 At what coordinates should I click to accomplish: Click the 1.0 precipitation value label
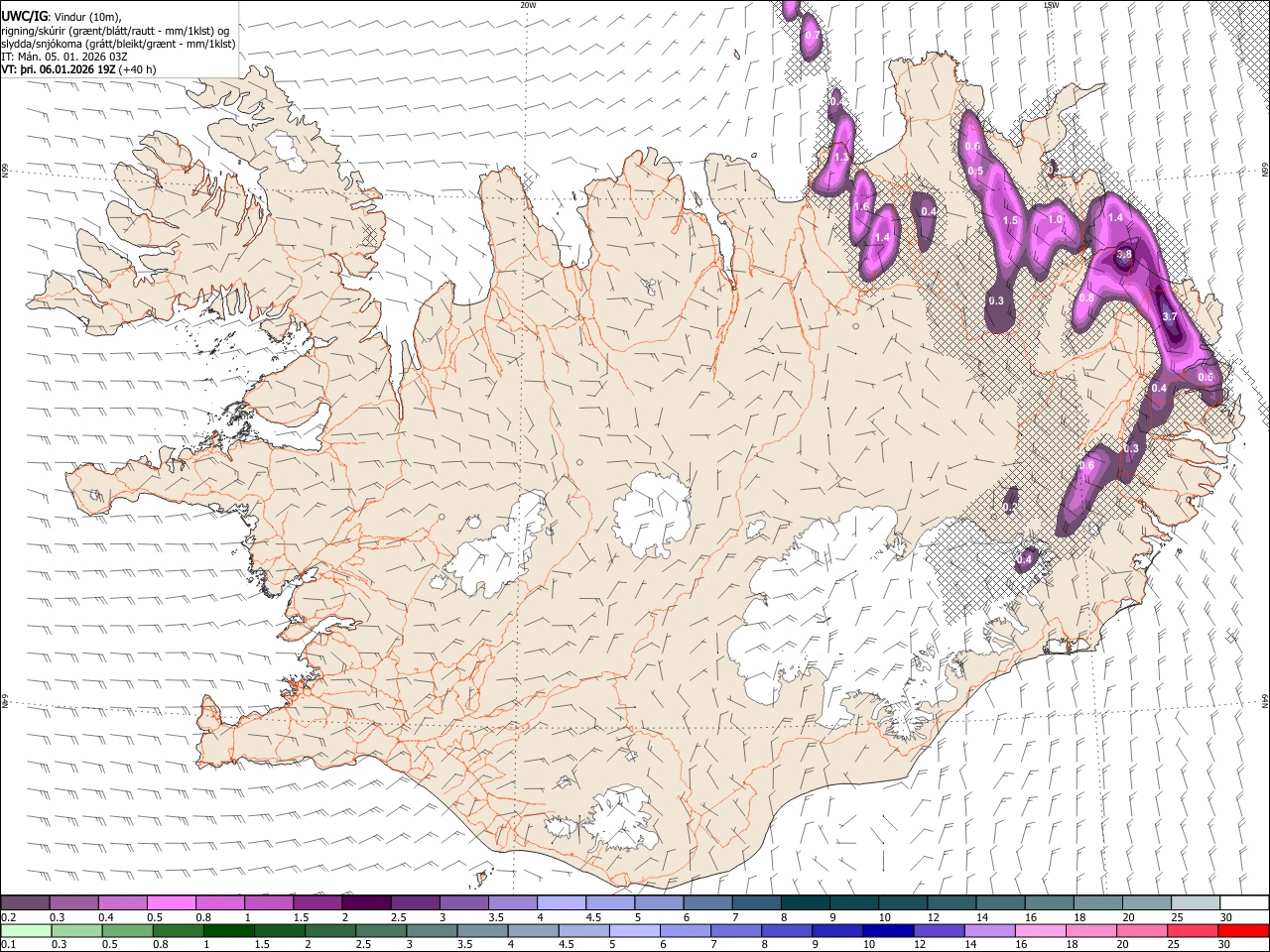pos(1056,220)
